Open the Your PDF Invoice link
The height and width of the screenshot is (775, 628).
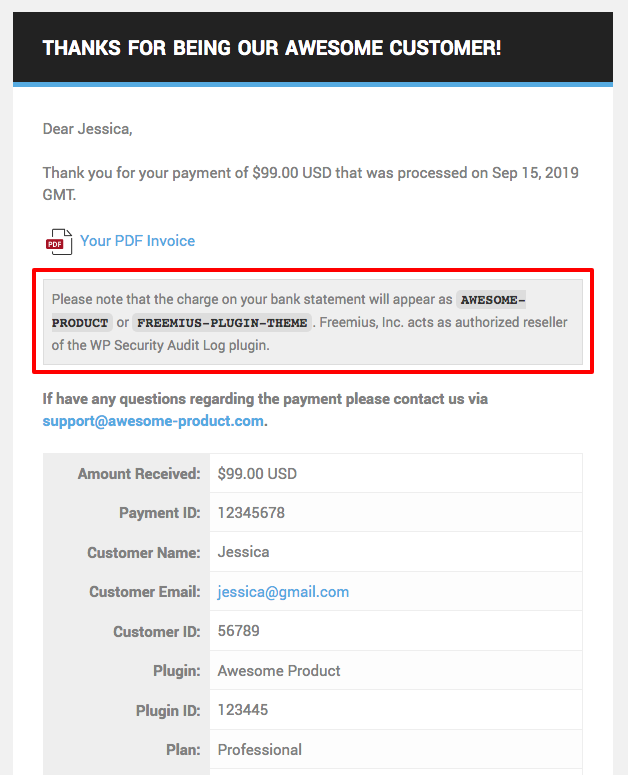[x=137, y=241]
